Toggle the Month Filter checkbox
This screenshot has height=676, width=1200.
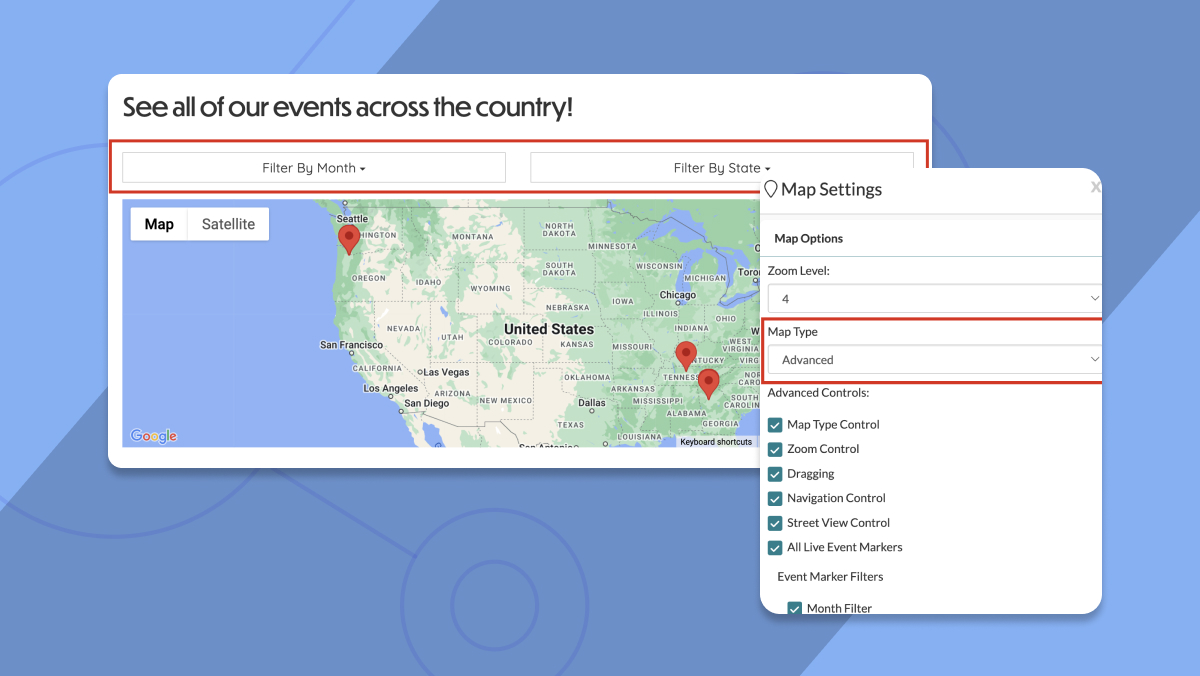[x=794, y=608]
